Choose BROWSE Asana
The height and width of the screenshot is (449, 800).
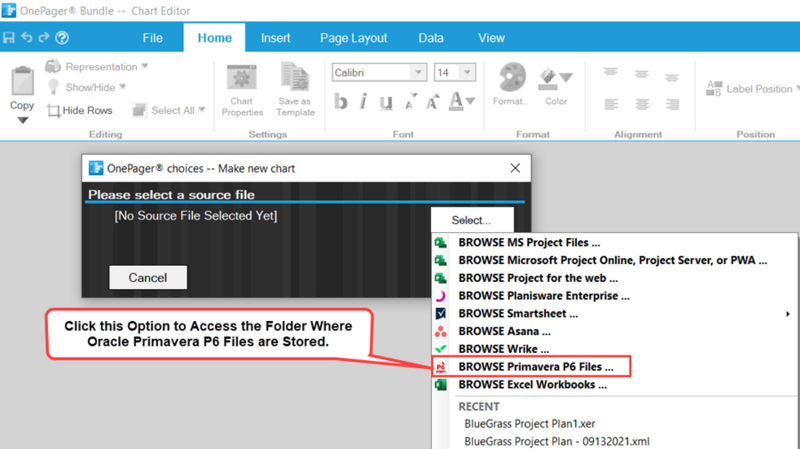(x=614, y=331)
